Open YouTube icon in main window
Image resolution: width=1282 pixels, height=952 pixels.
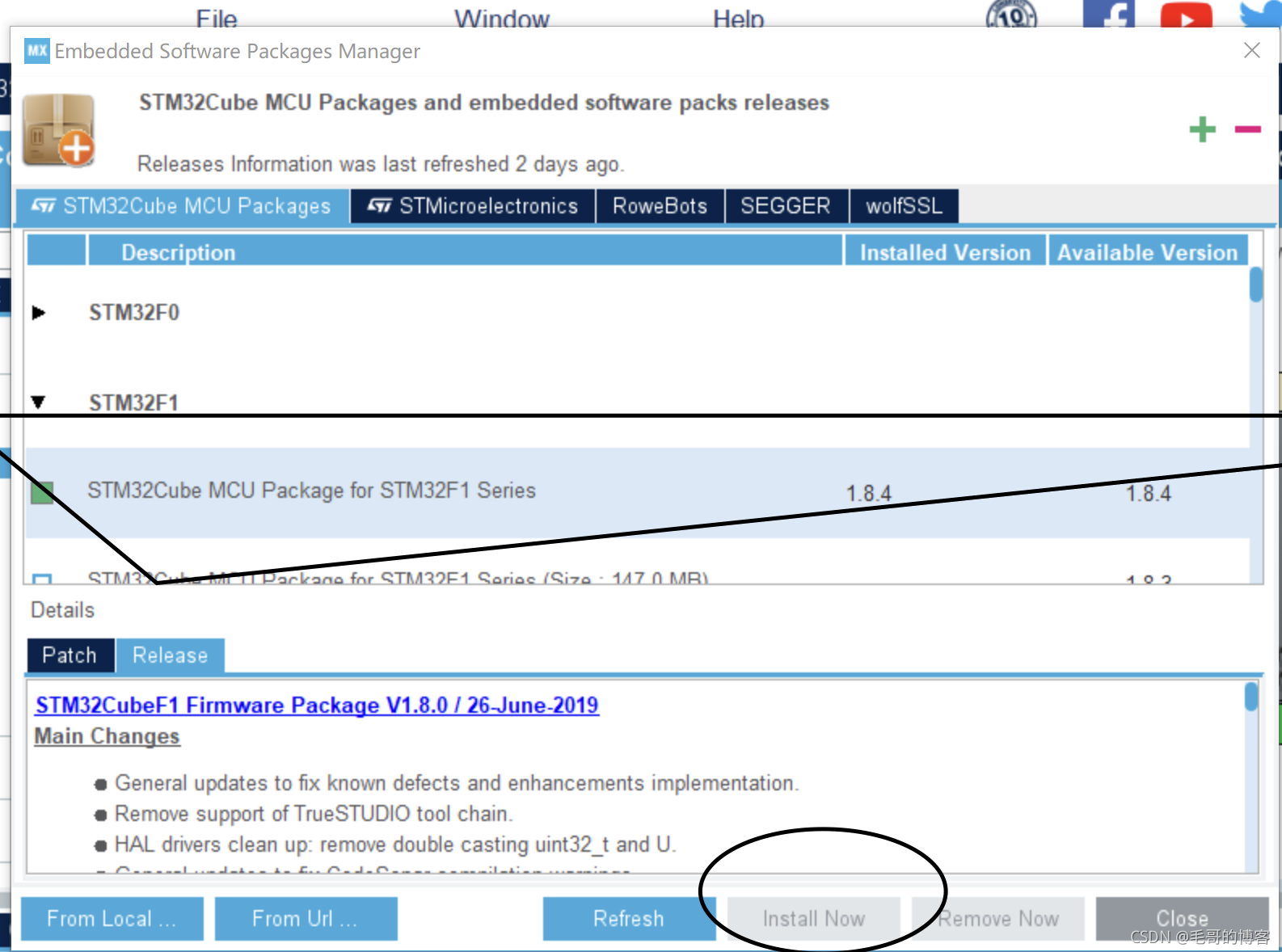coord(1186,15)
